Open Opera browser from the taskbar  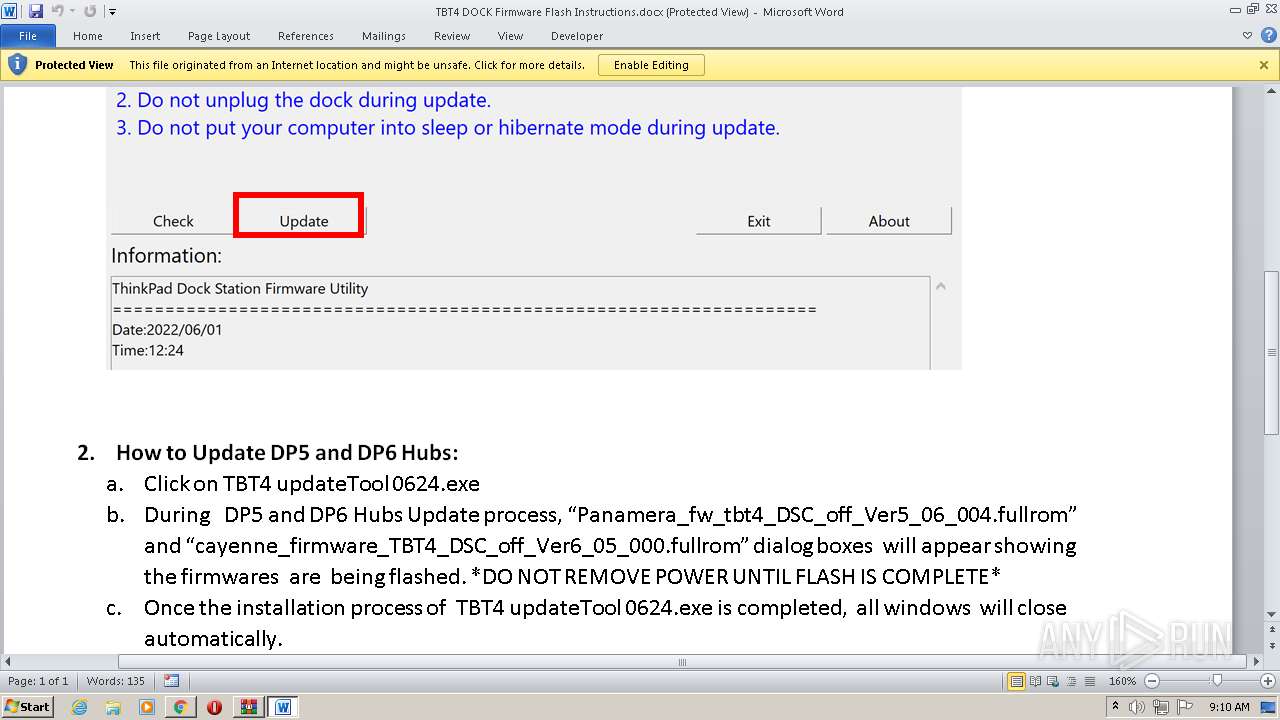tap(214, 707)
